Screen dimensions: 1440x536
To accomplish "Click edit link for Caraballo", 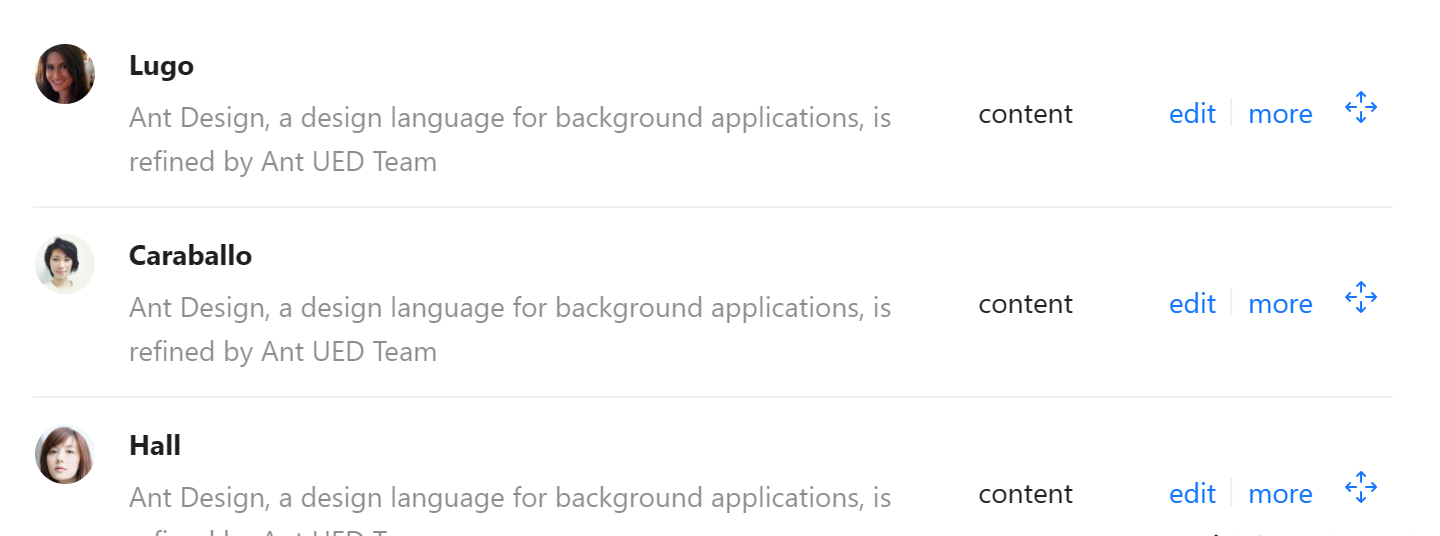I will (1192, 304).
